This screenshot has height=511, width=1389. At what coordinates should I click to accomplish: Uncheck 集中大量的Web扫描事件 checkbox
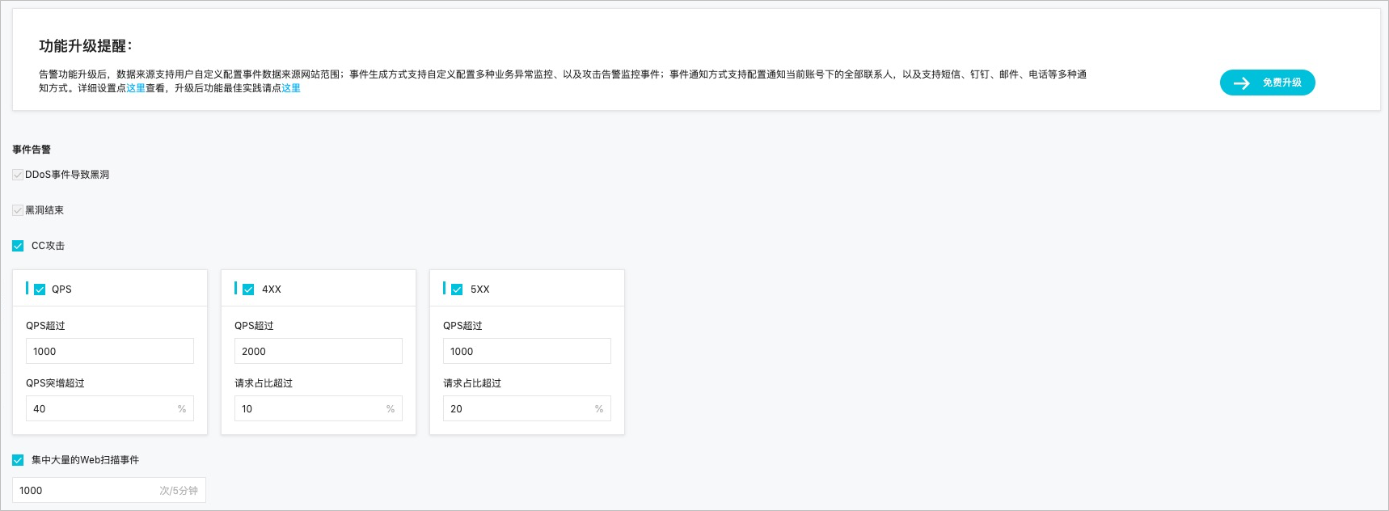(x=18, y=460)
